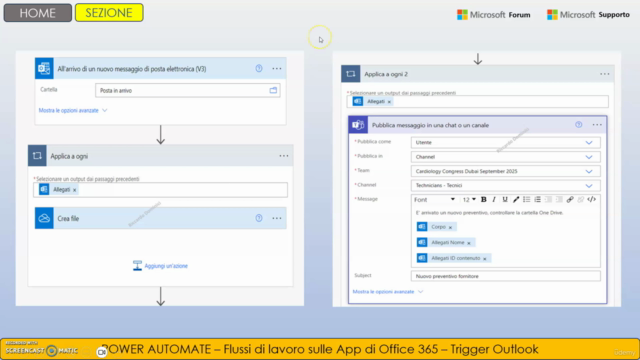Open Microsoft Forum link

coord(493,15)
